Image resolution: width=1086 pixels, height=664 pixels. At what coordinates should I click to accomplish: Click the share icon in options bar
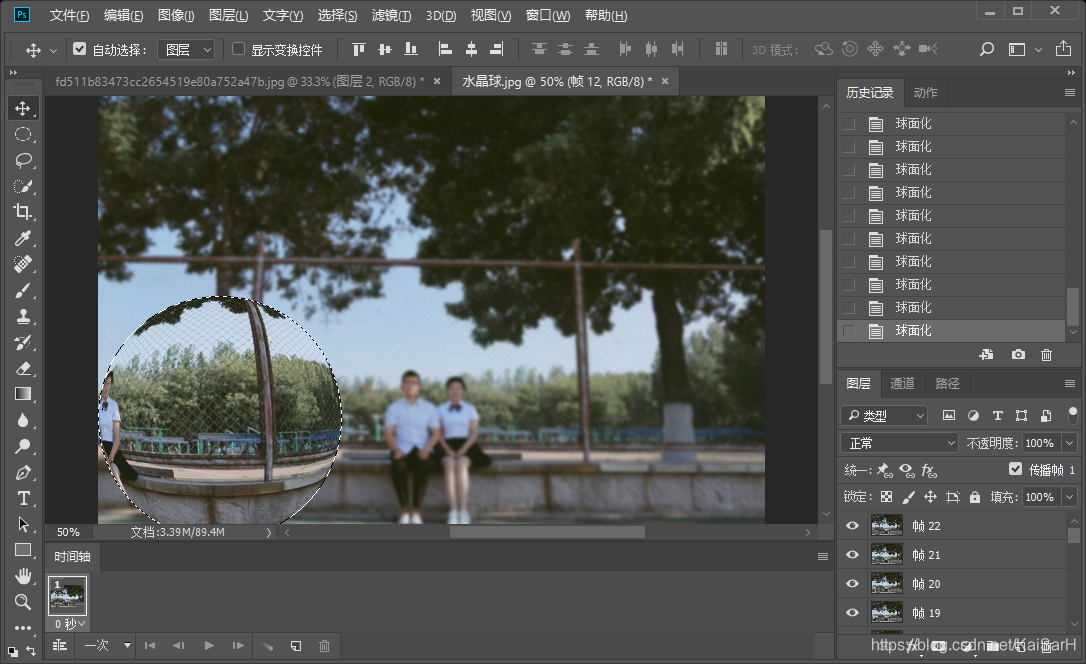[1063, 48]
